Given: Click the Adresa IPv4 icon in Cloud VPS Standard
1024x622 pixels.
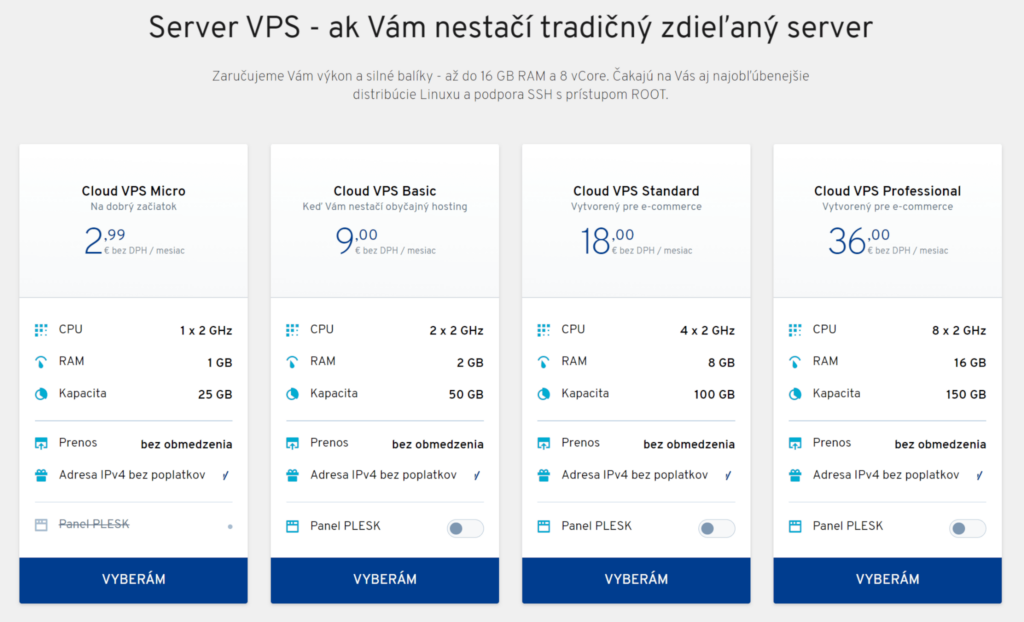Looking at the screenshot, I should 544,476.
